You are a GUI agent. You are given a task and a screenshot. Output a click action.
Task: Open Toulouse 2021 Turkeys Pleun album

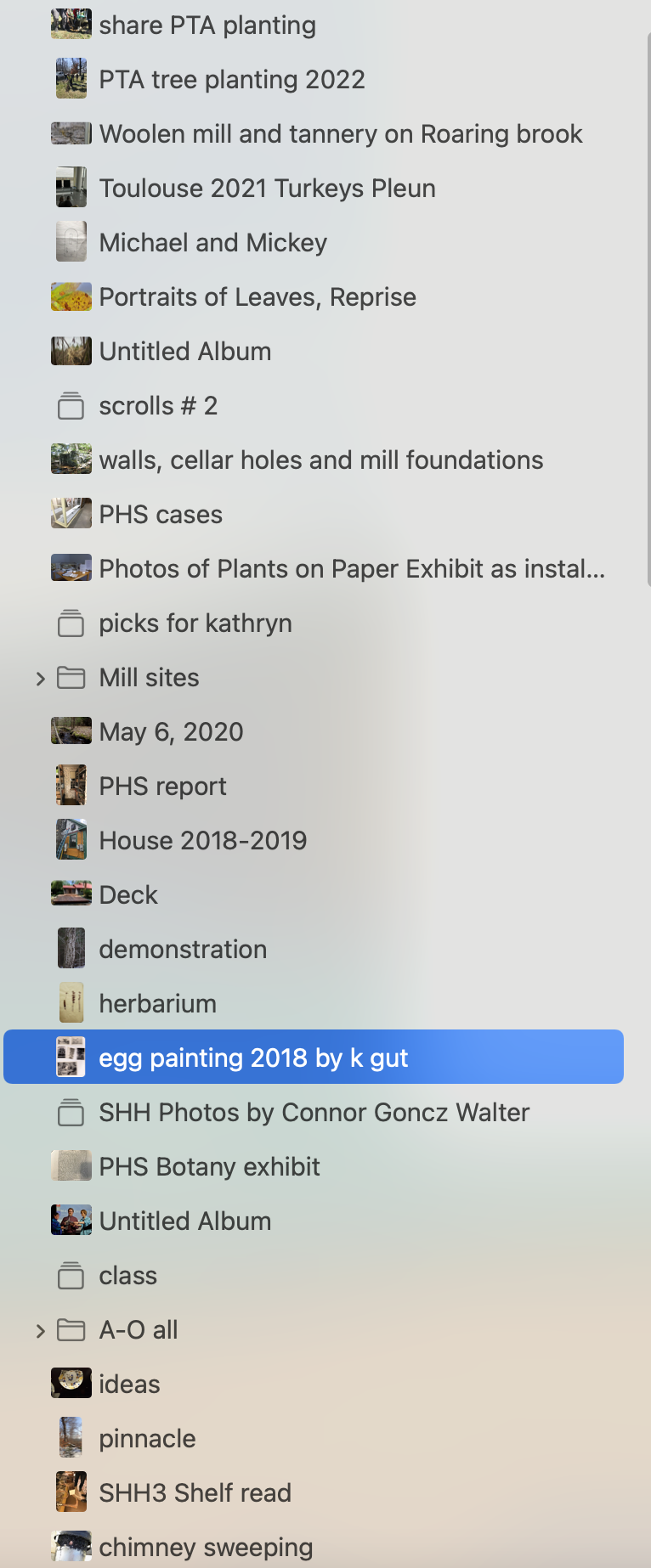tap(267, 189)
